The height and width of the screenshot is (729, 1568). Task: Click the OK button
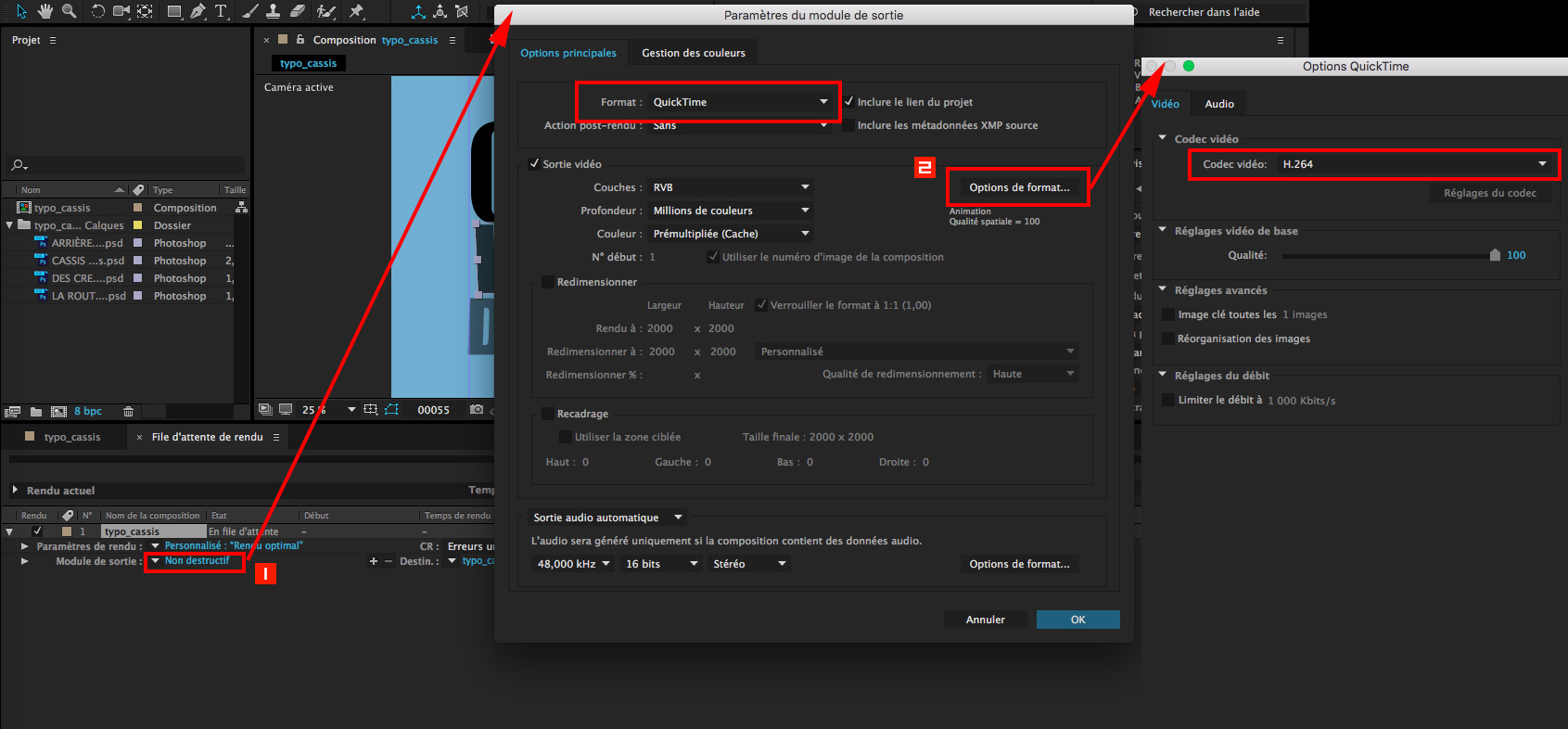click(1077, 620)
